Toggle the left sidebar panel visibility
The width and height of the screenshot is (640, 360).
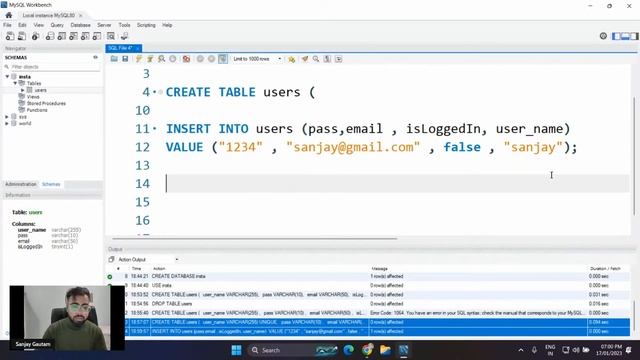point(616,36)
